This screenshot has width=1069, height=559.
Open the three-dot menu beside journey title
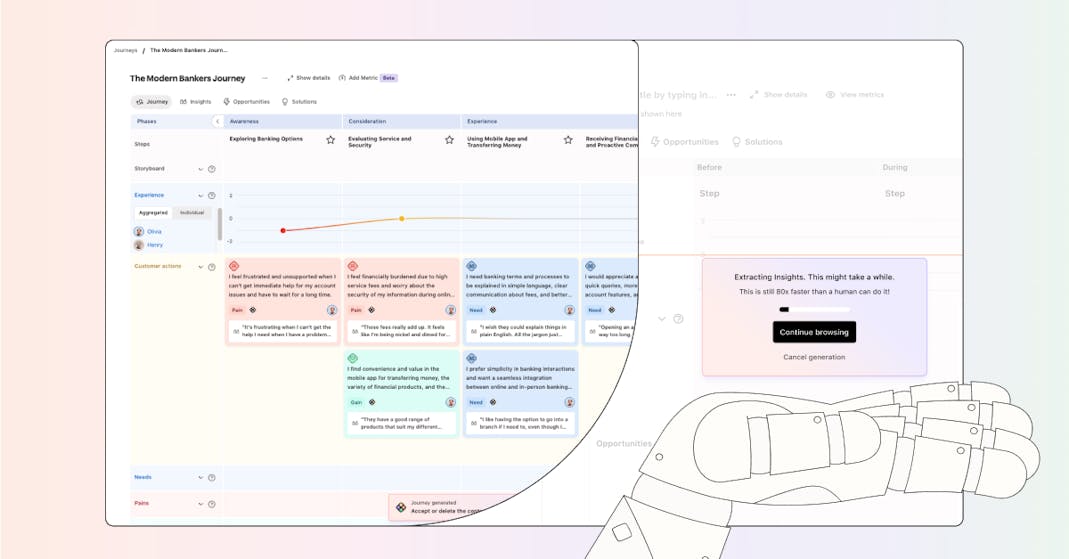(x=265, y=78)
